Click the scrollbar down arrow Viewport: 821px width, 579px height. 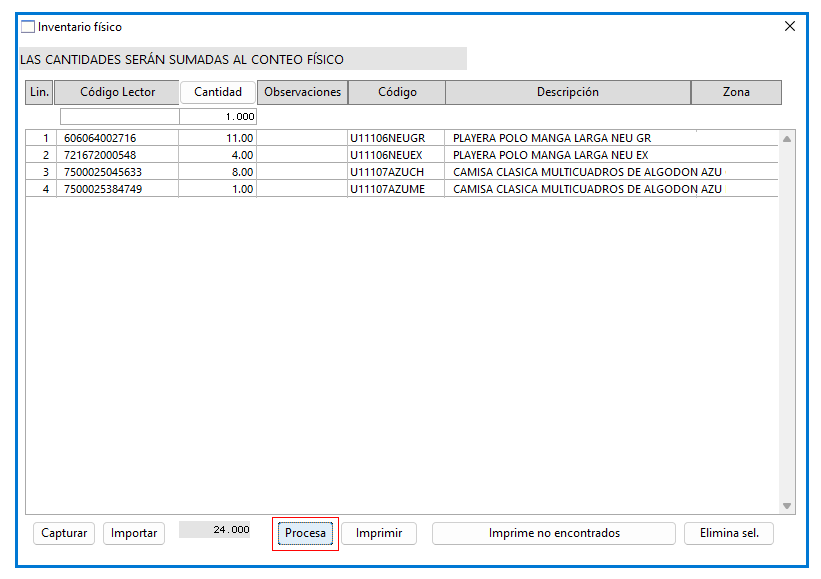[786, 506]
